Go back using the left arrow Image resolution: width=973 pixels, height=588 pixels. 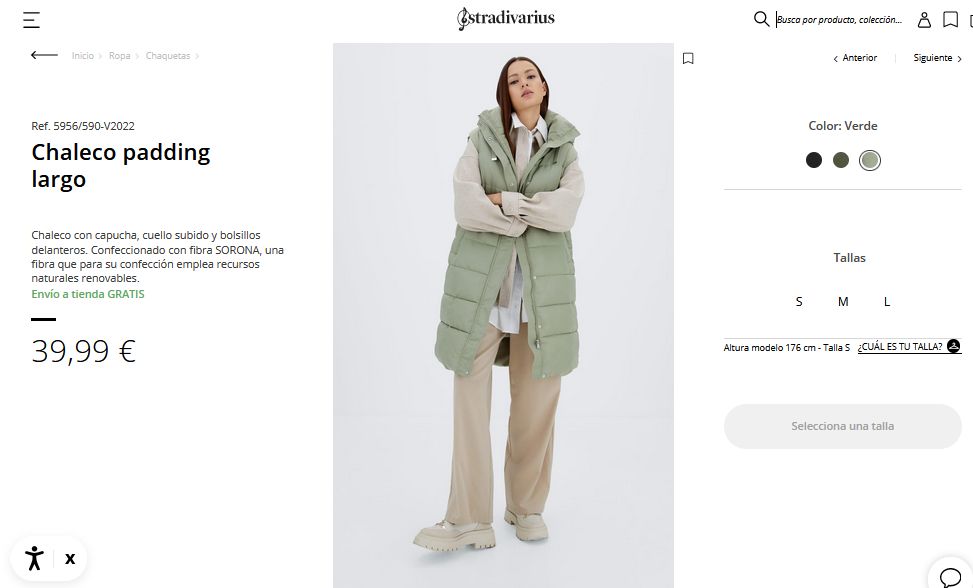(44, 55)
